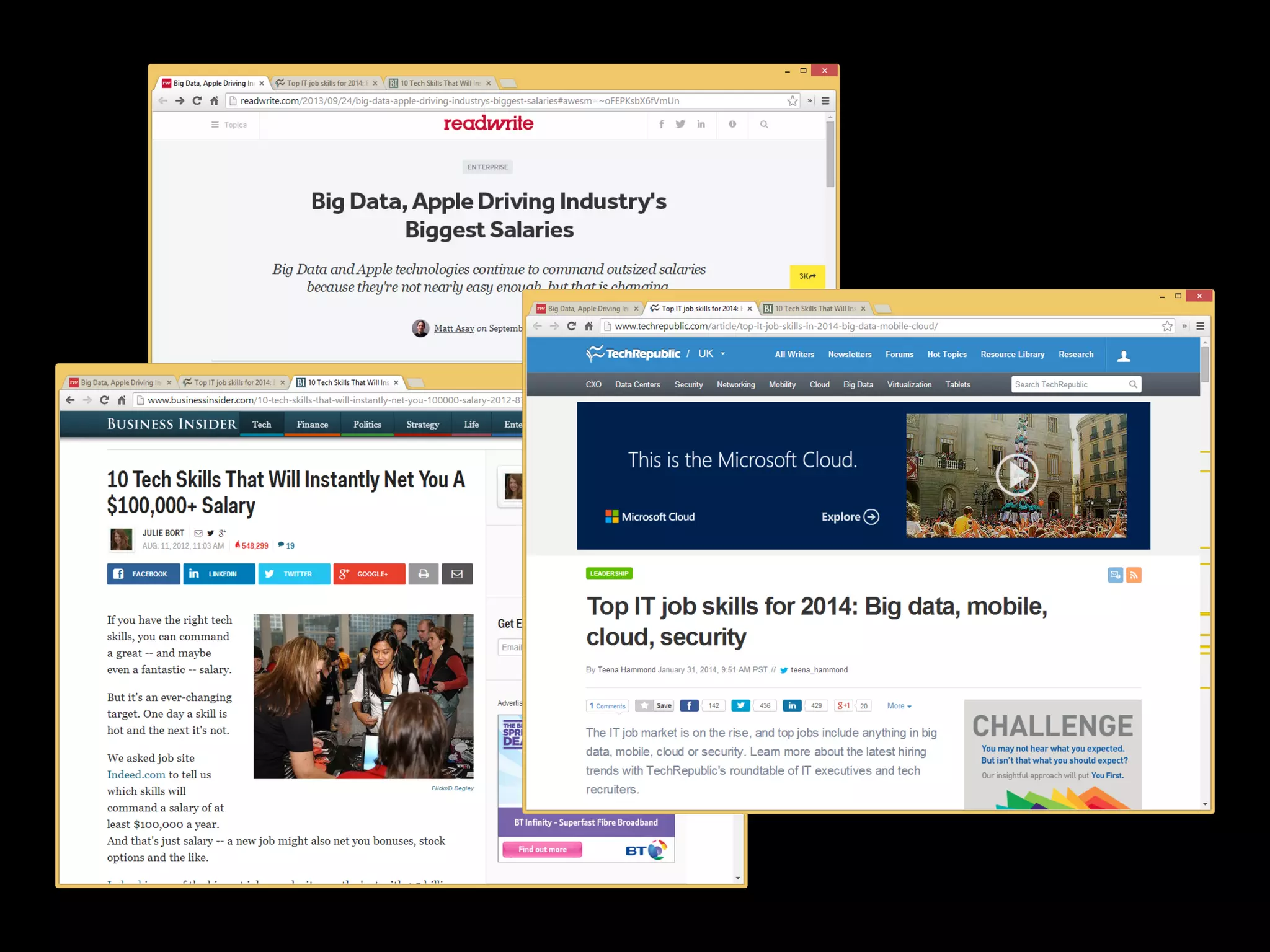
Task: Share article via LinkedIn button
Action: (219, 574)
